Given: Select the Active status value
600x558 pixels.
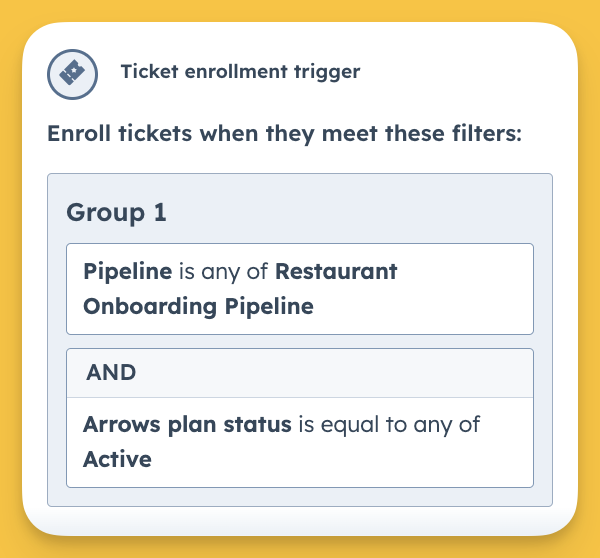Looking at the screenshot, I should coord(117,459).
